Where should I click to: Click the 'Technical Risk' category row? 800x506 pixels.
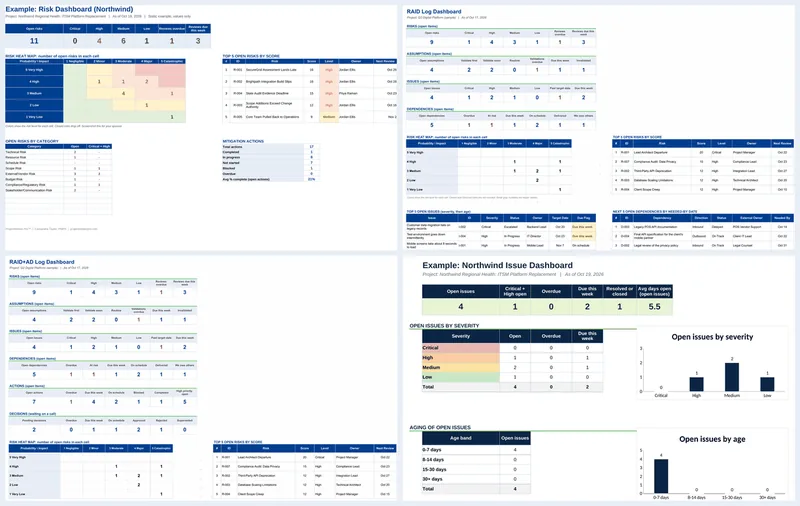[58, 152]
